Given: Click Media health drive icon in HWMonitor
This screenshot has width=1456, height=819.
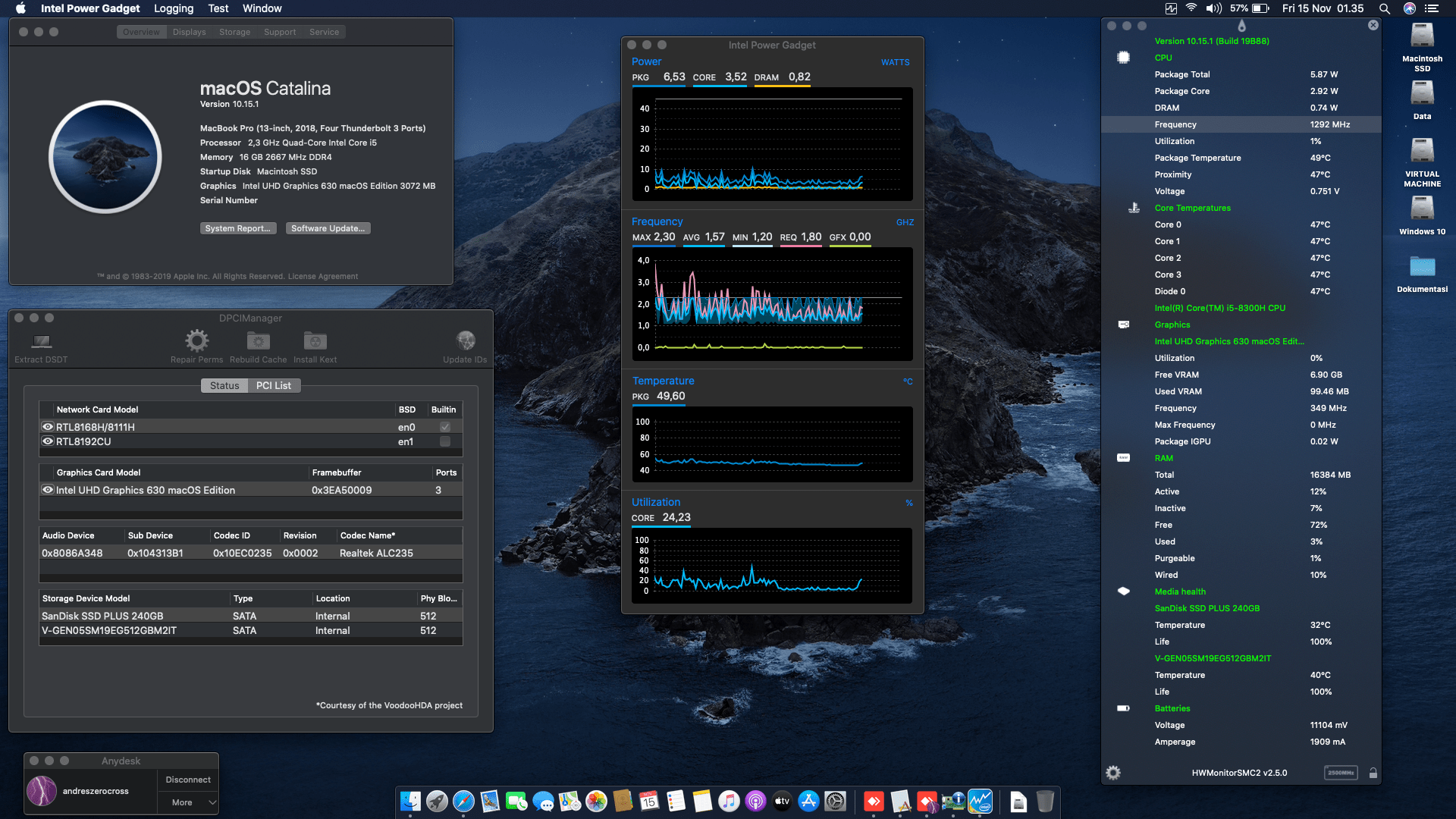Looking at the screenshot, I should [1124, 591].
